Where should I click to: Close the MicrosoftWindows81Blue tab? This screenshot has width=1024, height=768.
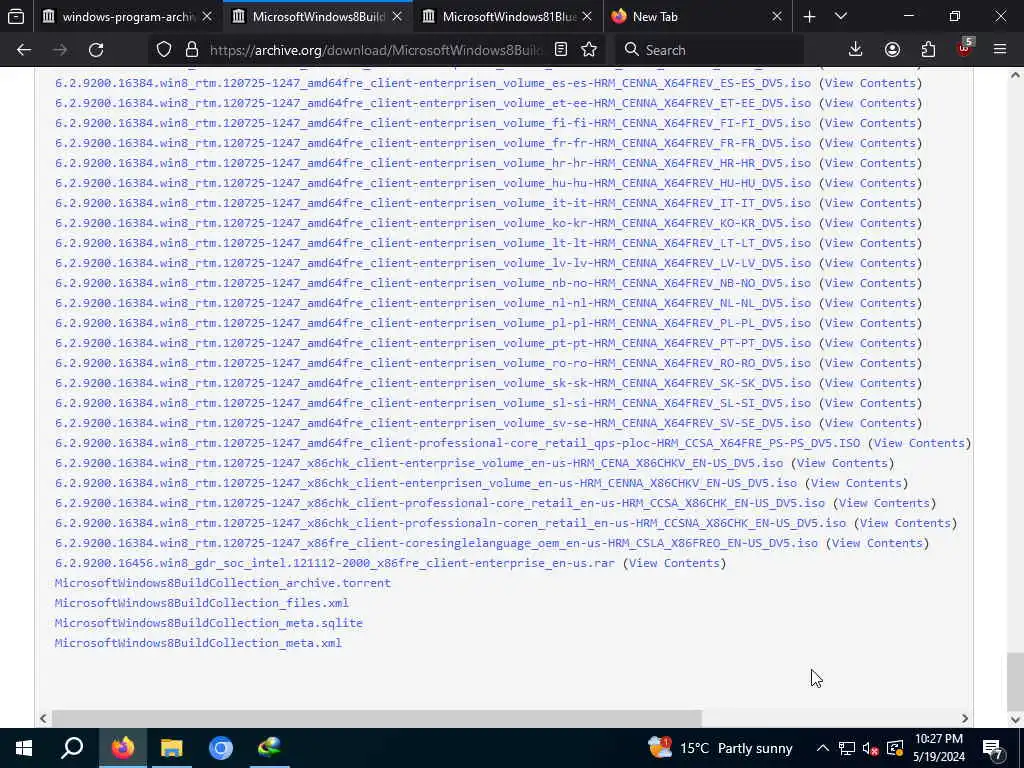[x=587, y=16]
